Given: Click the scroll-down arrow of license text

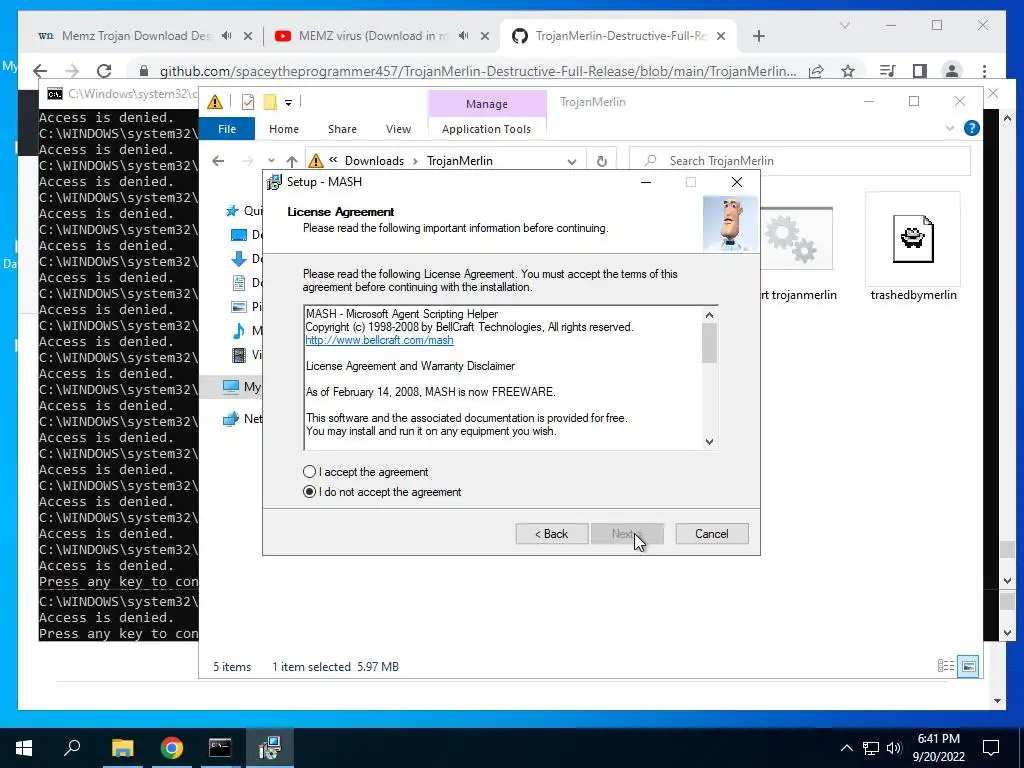Looking at the screenshot, I should click(x=709, y=441).
